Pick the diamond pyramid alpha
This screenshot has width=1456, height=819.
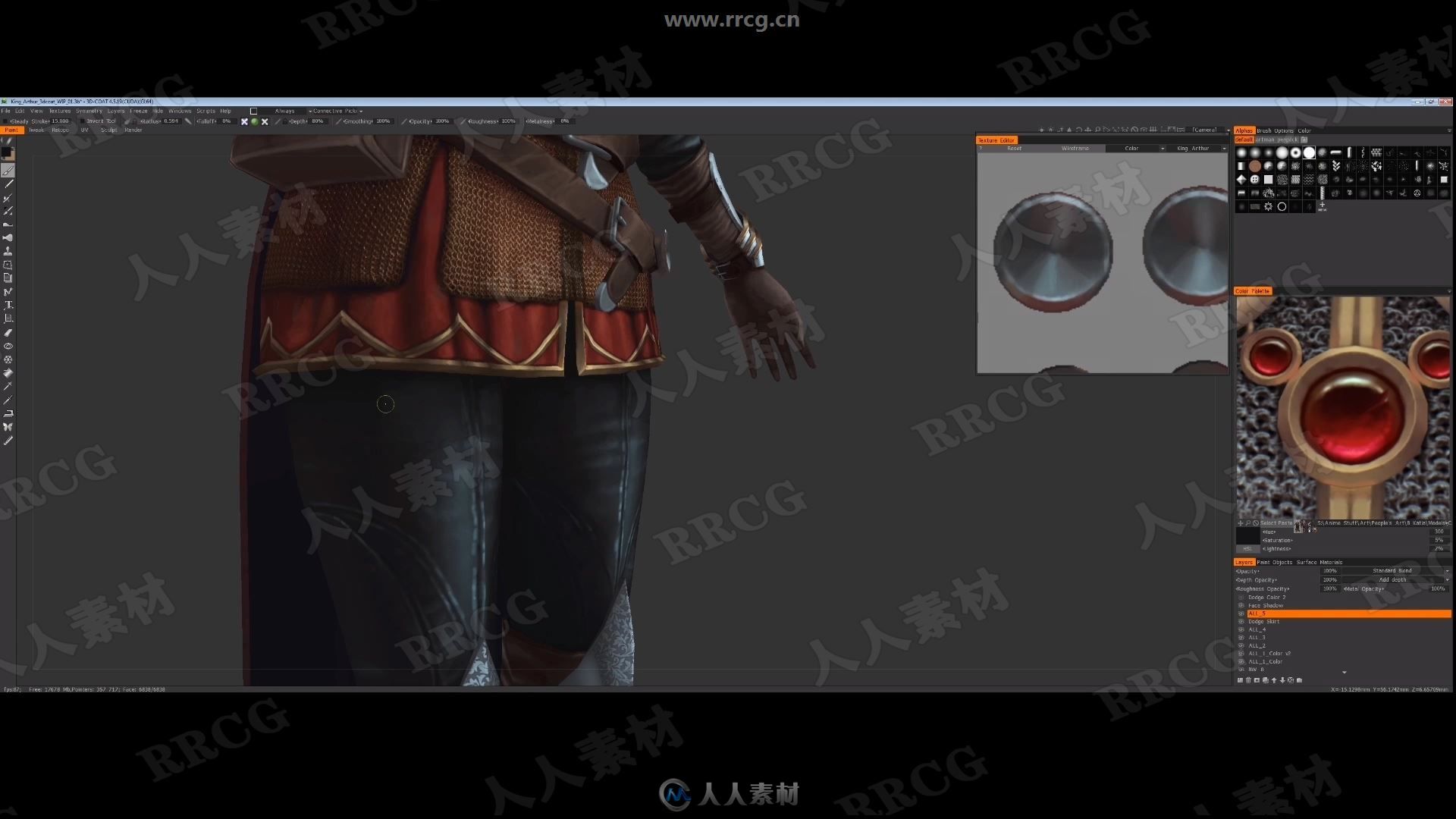pos(1241,180)
